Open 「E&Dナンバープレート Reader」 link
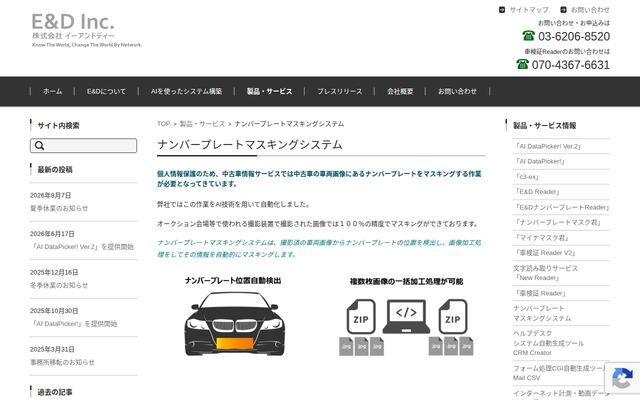640x400 pixels. click(561, 207)
